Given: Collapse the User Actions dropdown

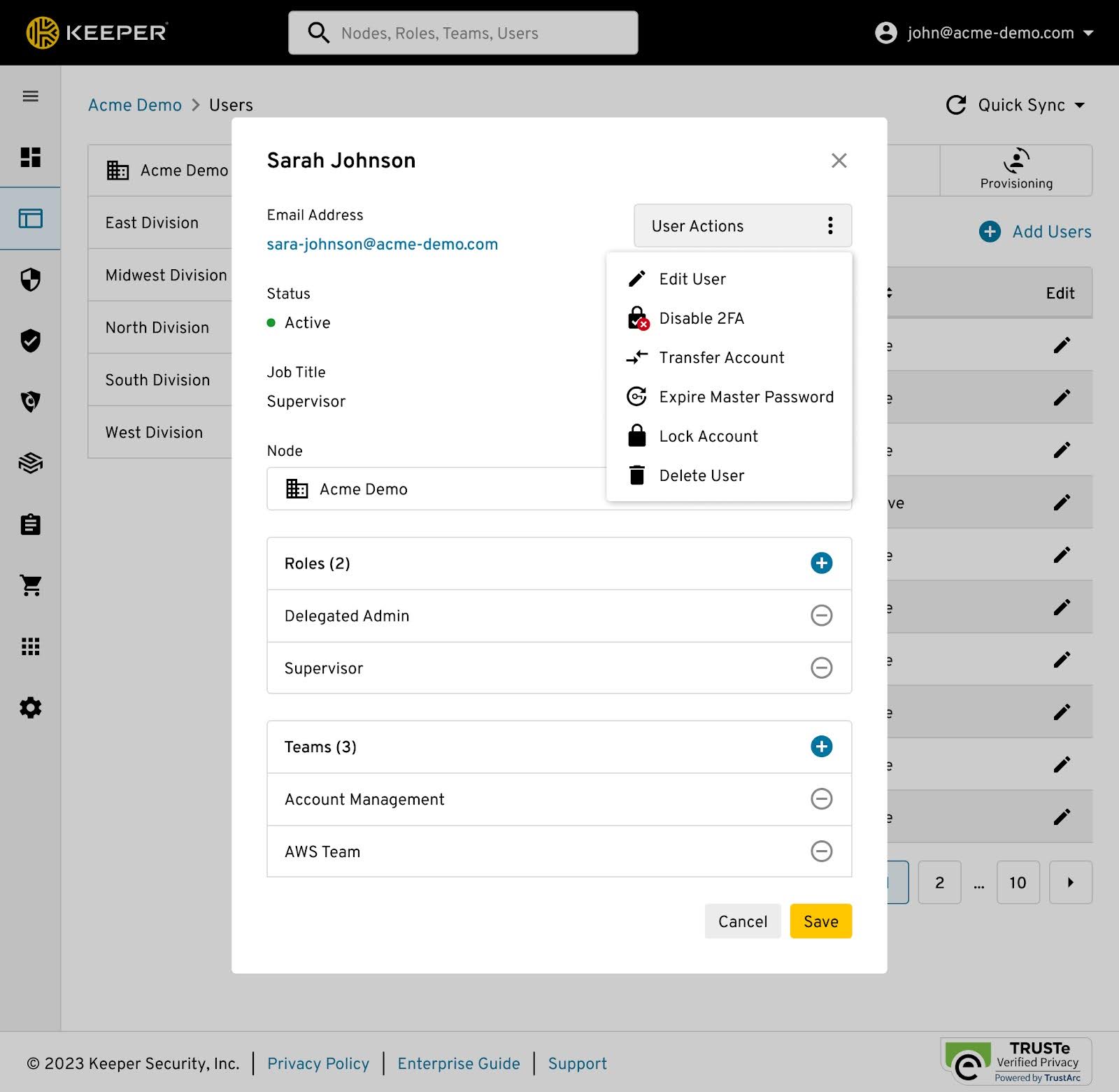Looking at the screenshot, I should pyautogui.click(x=742, y=226).
